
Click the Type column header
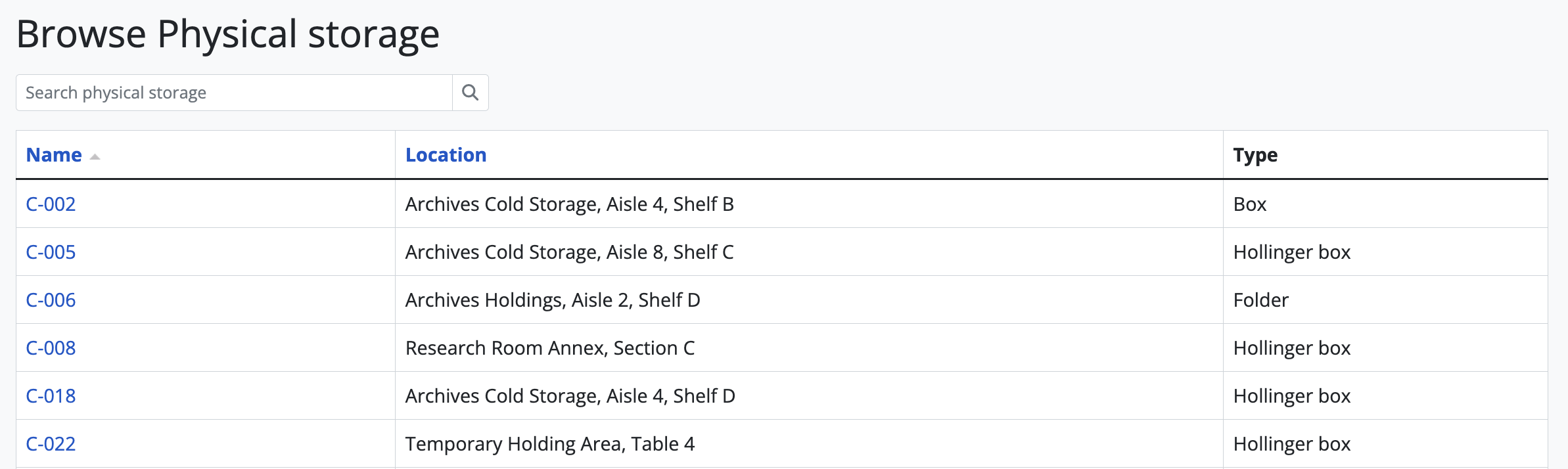tap(1255, 155)
